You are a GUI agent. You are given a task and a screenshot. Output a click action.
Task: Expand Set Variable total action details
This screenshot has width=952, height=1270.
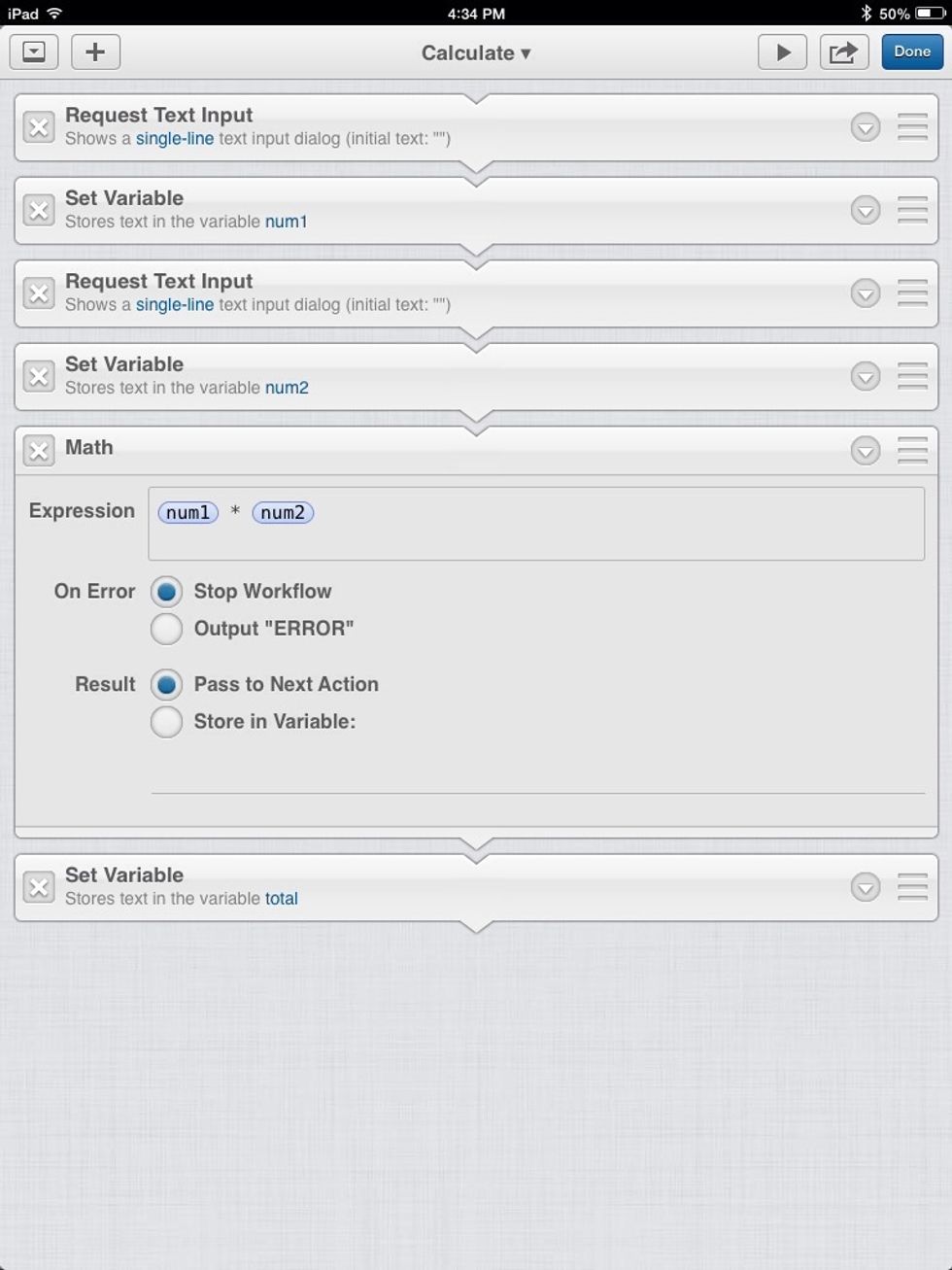865,887
